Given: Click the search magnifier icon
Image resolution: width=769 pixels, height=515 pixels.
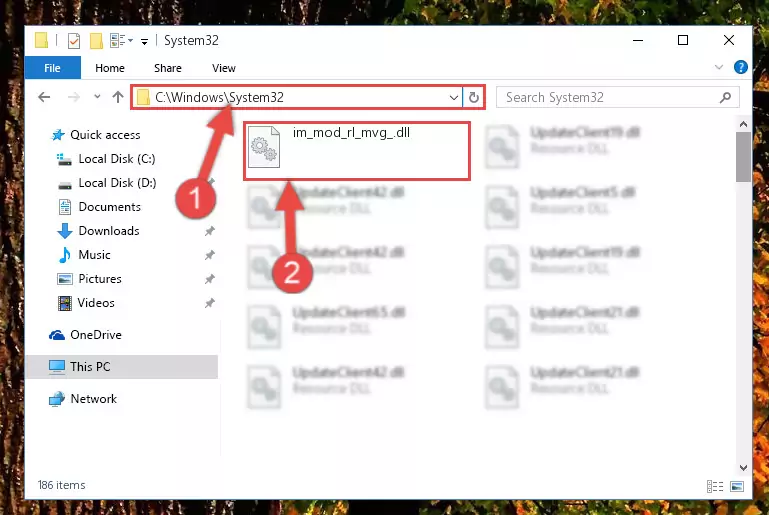Looking at the screenshot, I should coord(725,98).
